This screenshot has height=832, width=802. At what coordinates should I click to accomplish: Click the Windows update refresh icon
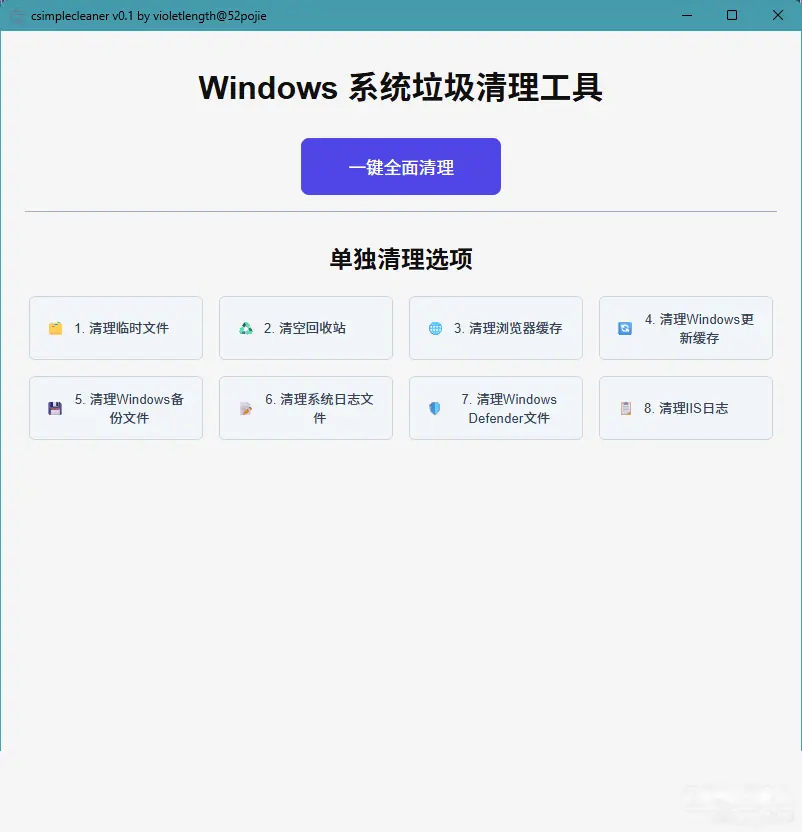(x=625, y=328)
